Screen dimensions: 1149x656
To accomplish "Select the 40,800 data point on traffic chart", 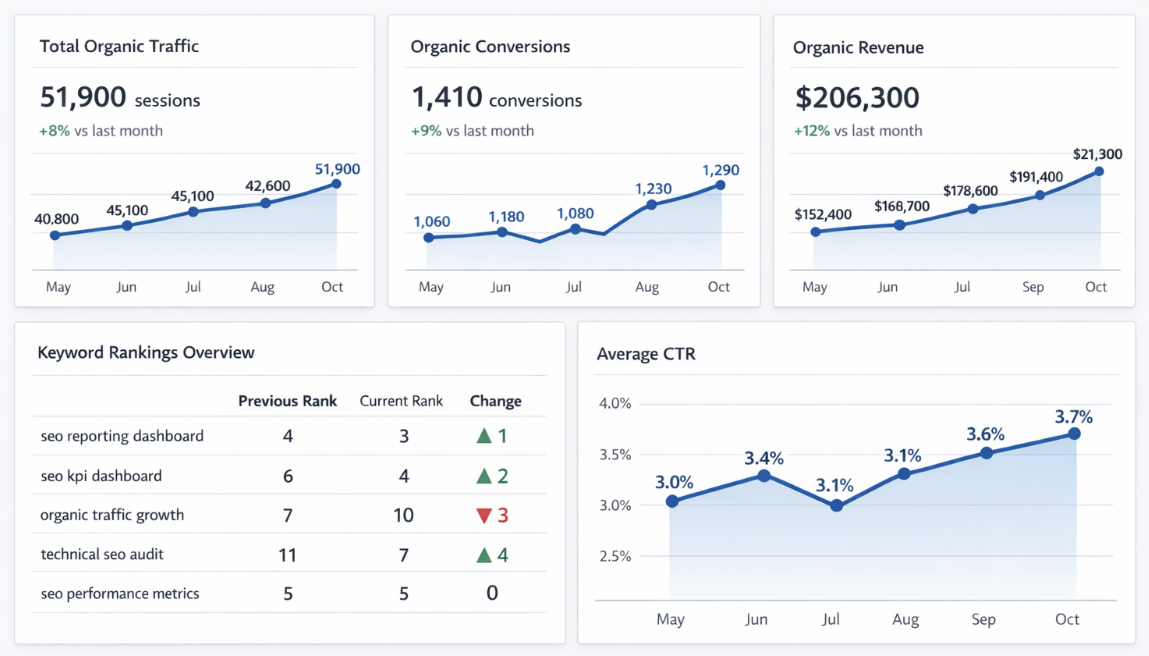I will (55, 235).
